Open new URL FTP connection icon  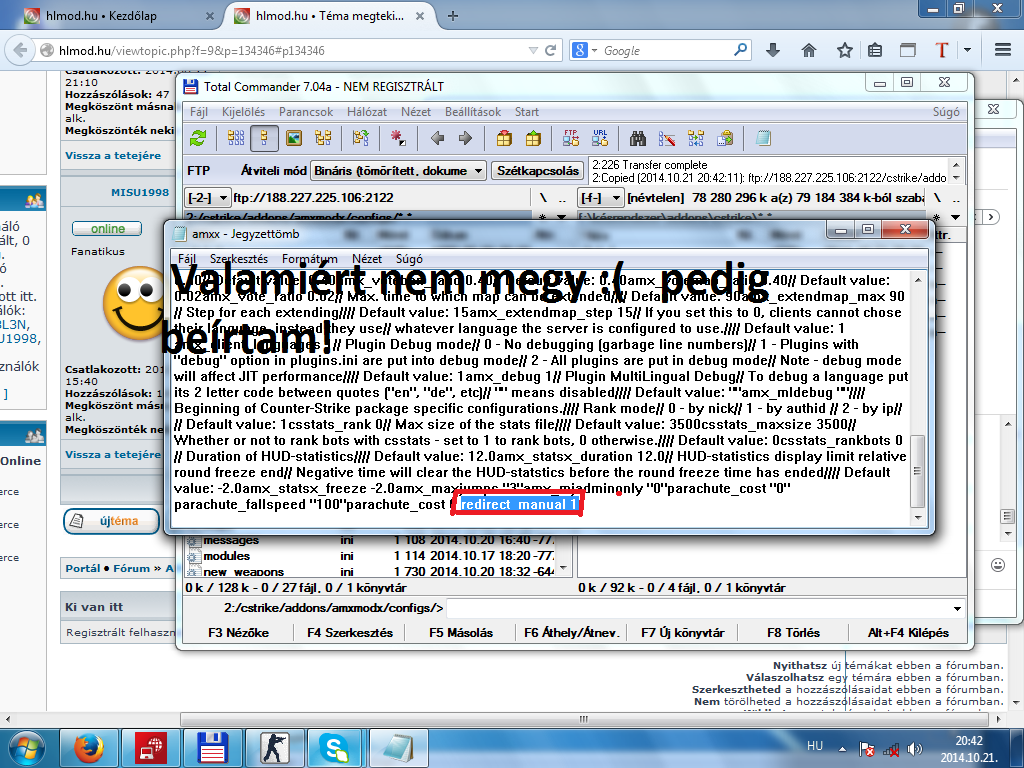pos(600,138)
